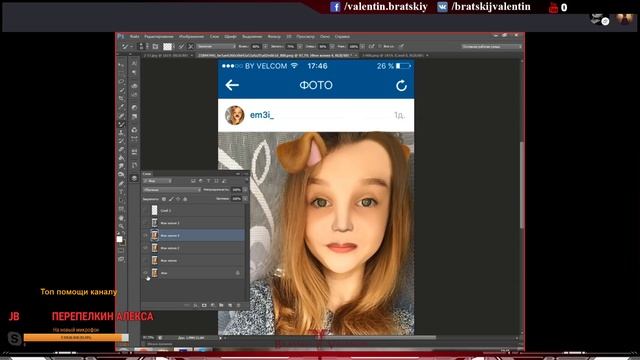Click the layer fill value field
The width and height of the screenshot is (640, 360).
[236, 198]
